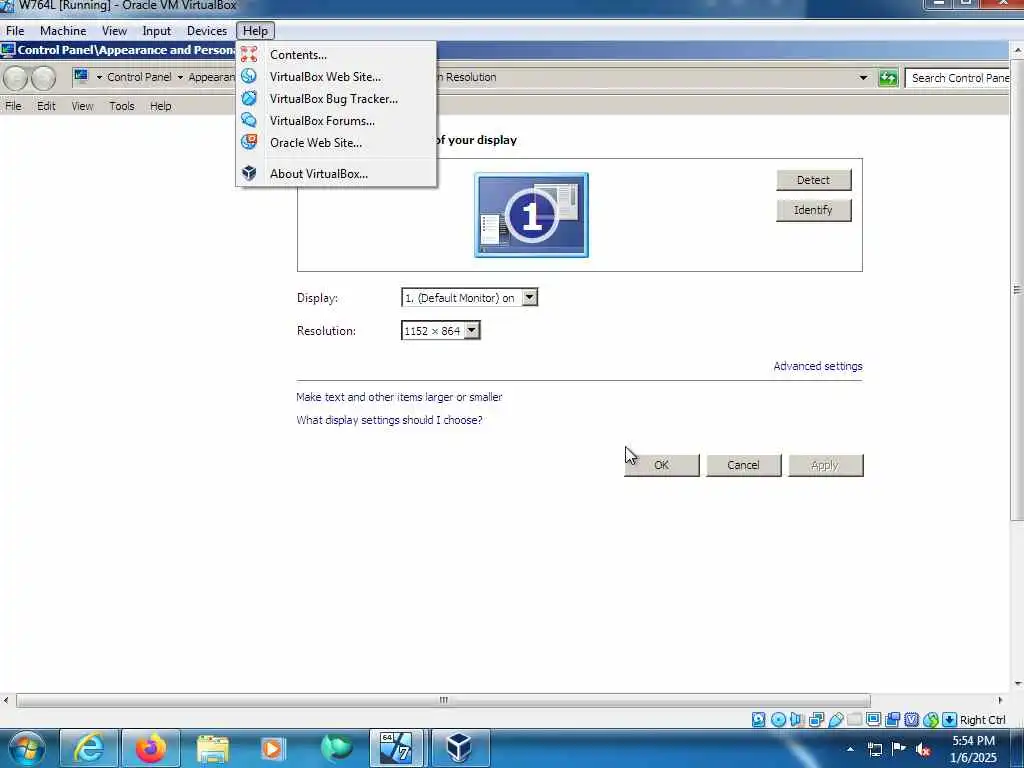Open the Display monitor dropdown
1024x768 pixels.
pyautogui.click(x=530, y=297)
